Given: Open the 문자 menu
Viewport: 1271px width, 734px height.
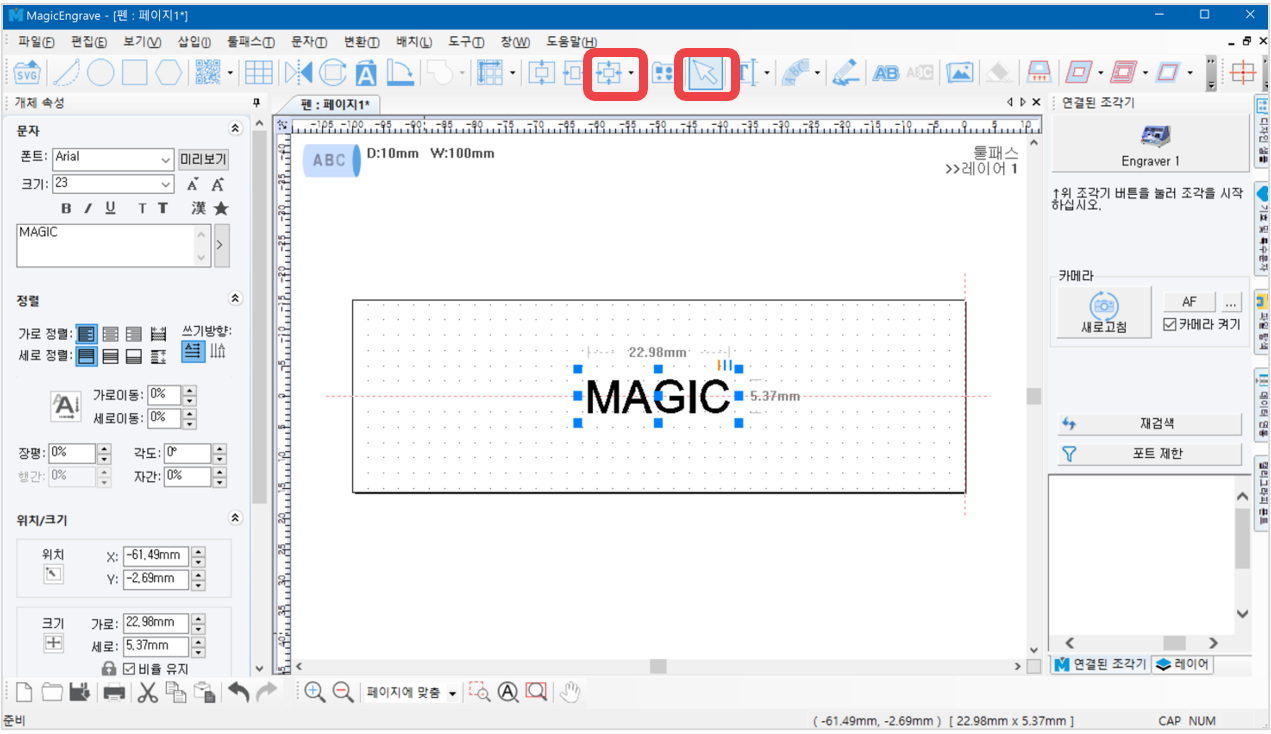Looking at the screenshot, I should [308, 42].
